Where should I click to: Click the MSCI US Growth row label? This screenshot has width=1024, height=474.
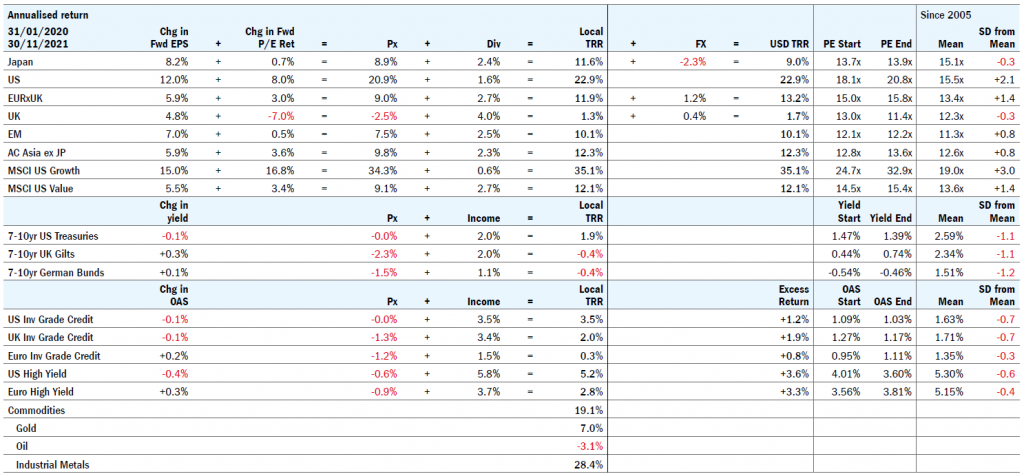pyautogui.click(x=44, y=169)
